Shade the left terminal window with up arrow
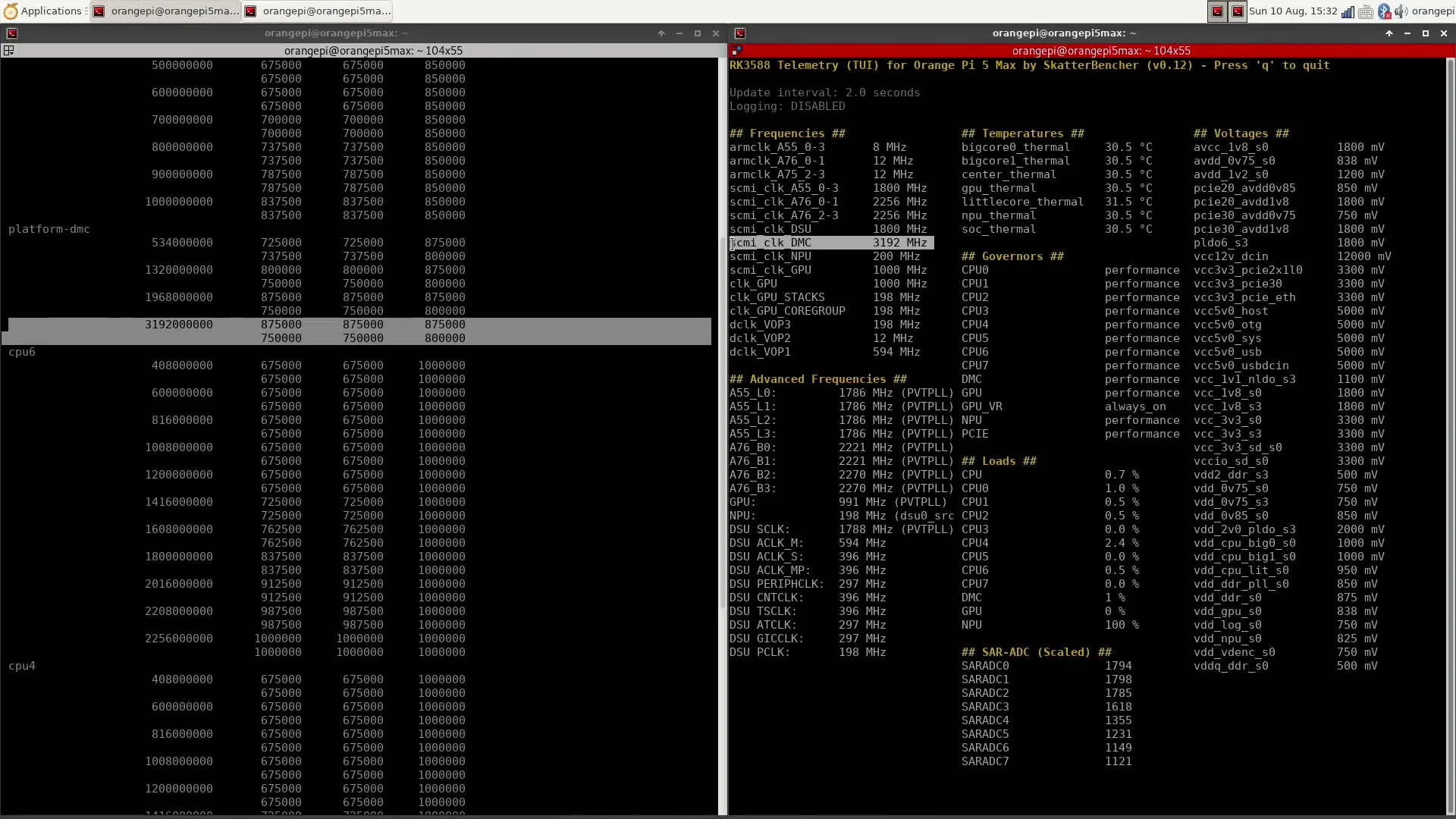The height and width of the screenshot is (819, 1456). pyautogui.click(x=661, y=33)
